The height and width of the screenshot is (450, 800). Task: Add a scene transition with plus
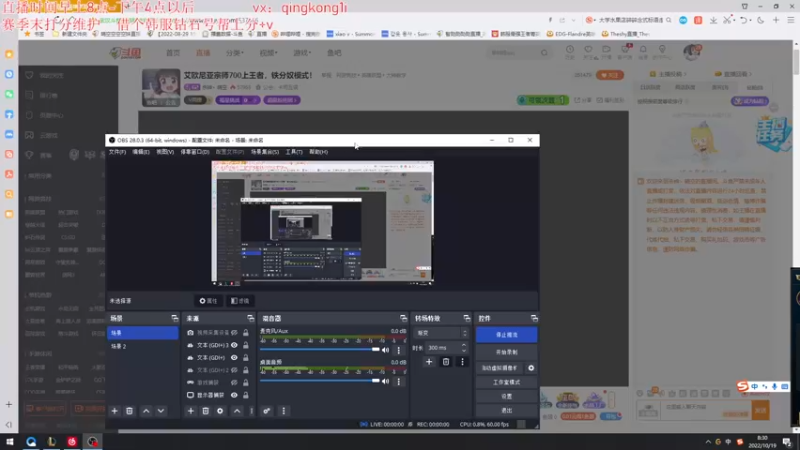coord(429,362)
